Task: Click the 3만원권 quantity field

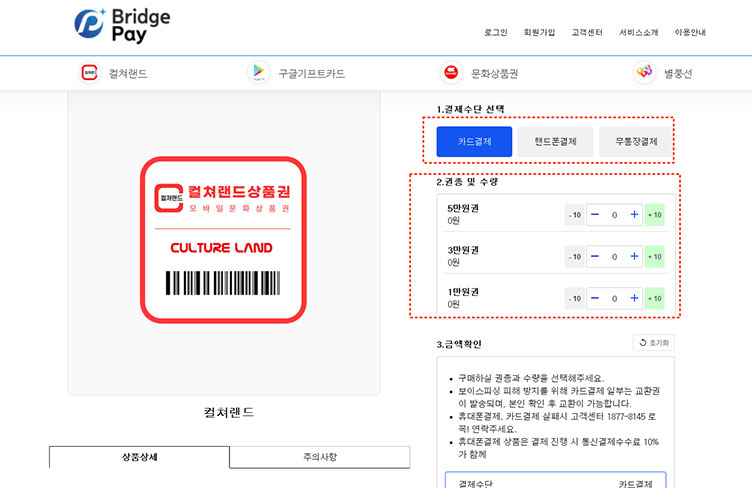Action: point(614,256)
